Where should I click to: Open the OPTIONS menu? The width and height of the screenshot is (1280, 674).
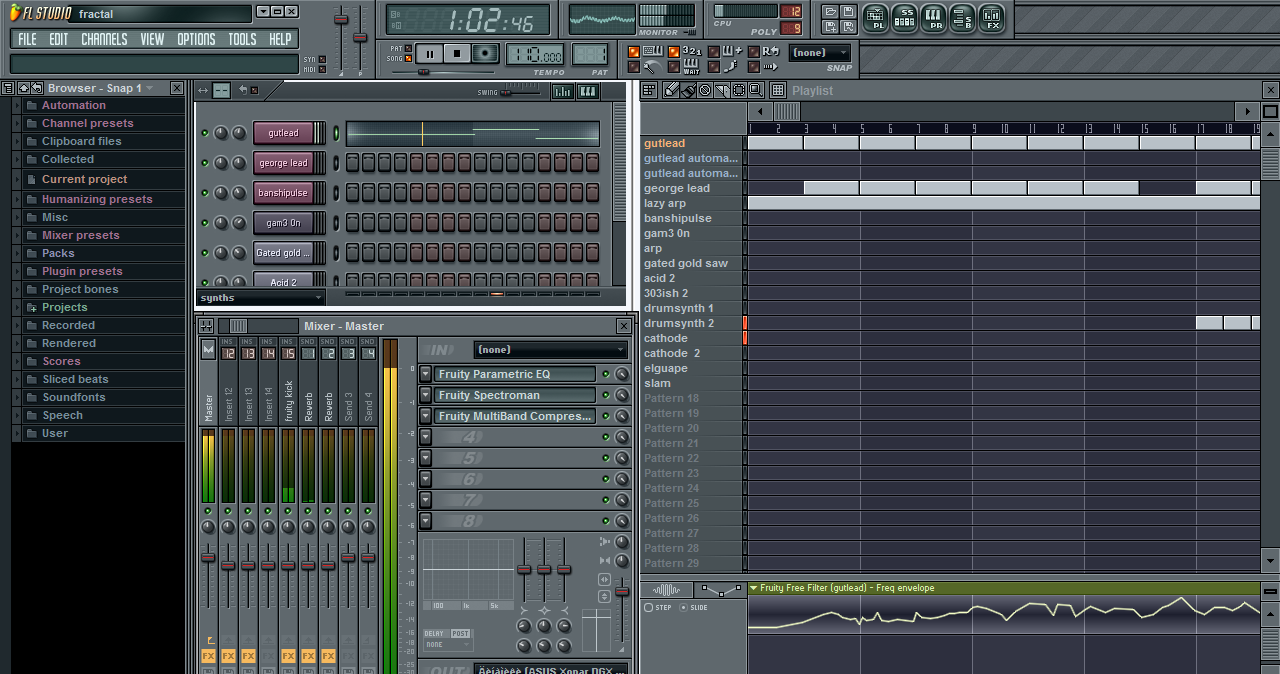pos(196,39)
